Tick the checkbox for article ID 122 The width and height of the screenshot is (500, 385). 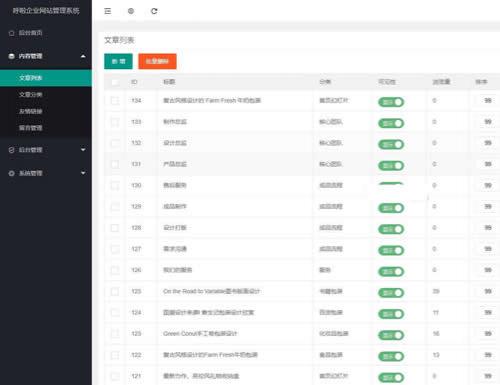tap(115, 355)
